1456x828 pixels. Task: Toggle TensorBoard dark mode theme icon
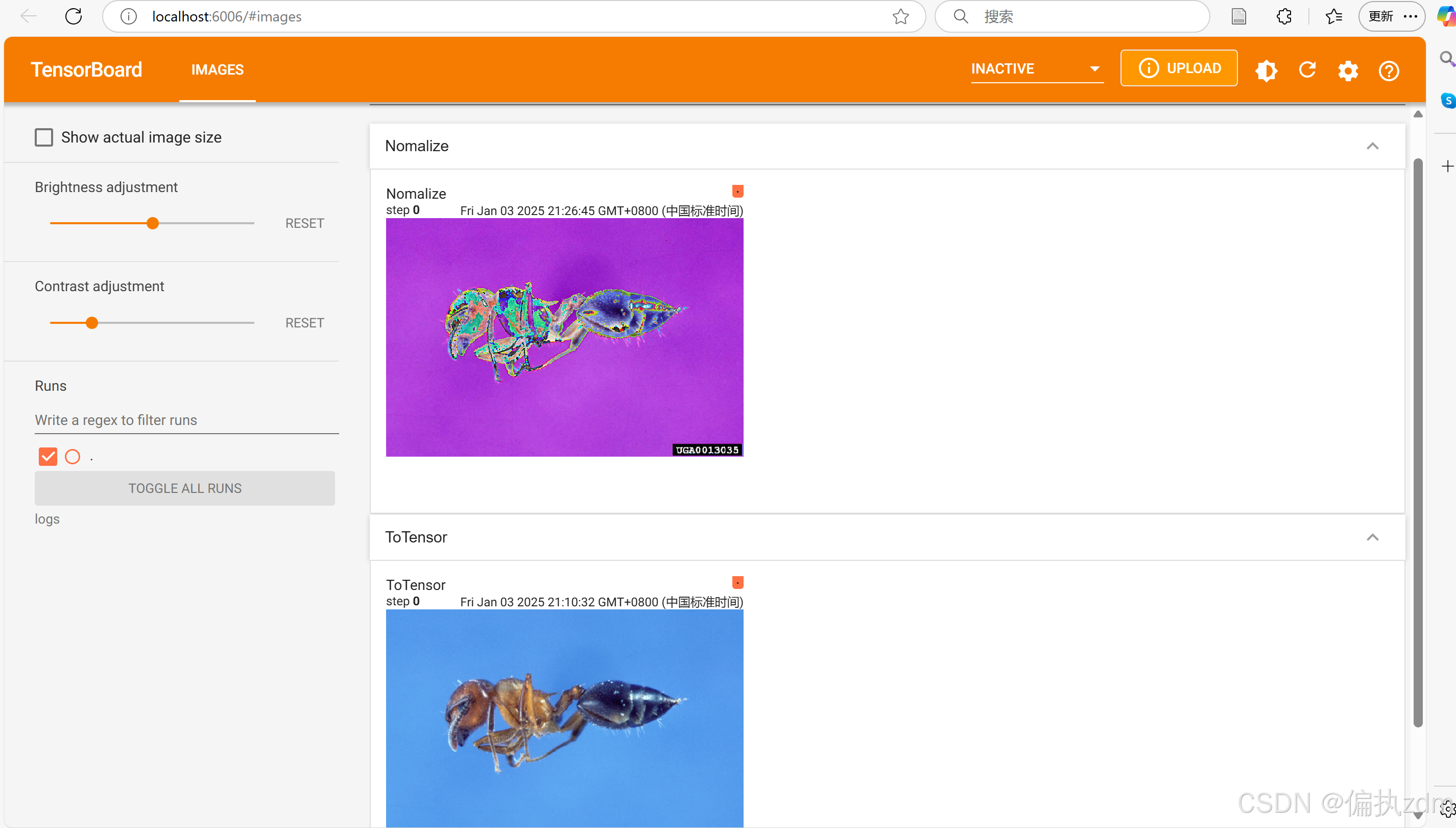pyautogui.click(x=1266, y=70)
